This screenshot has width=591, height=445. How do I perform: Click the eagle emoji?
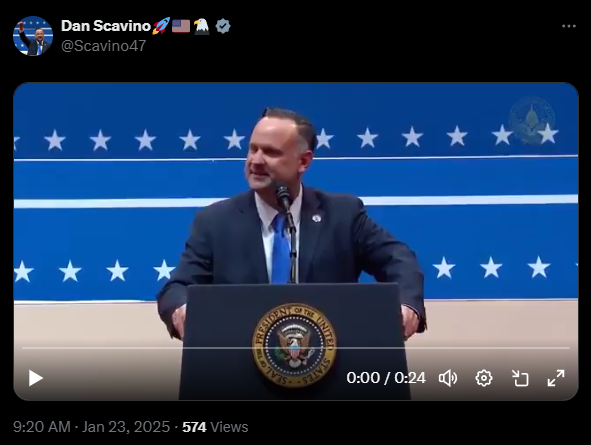(x=202, y=26)
